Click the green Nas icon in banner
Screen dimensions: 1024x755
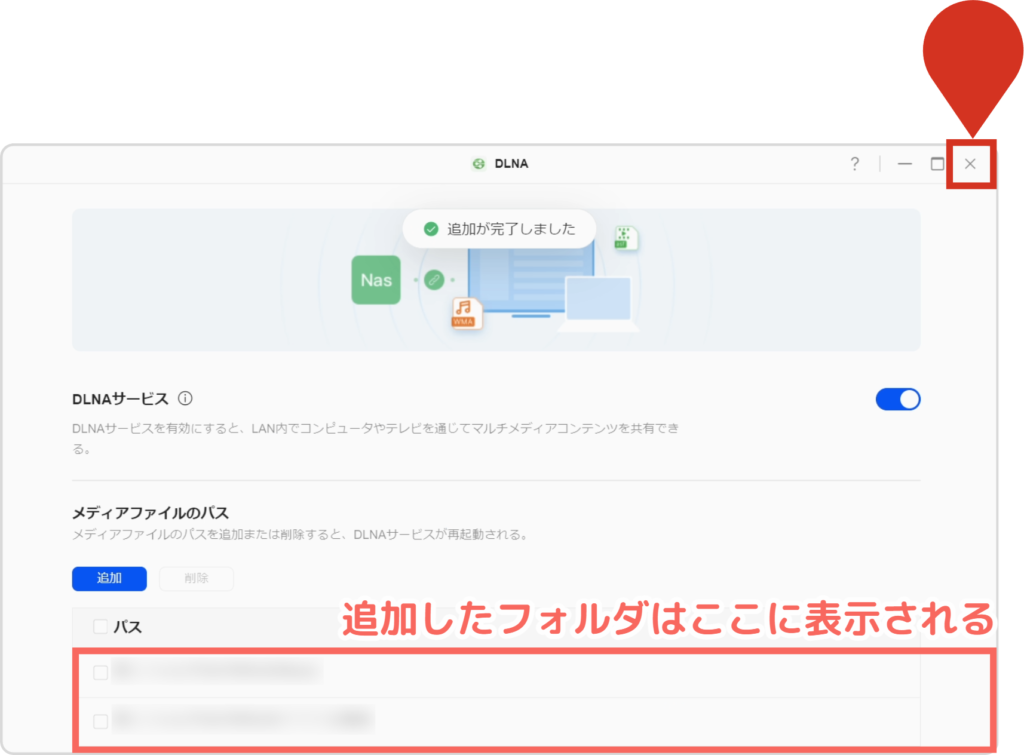[376, 280]
